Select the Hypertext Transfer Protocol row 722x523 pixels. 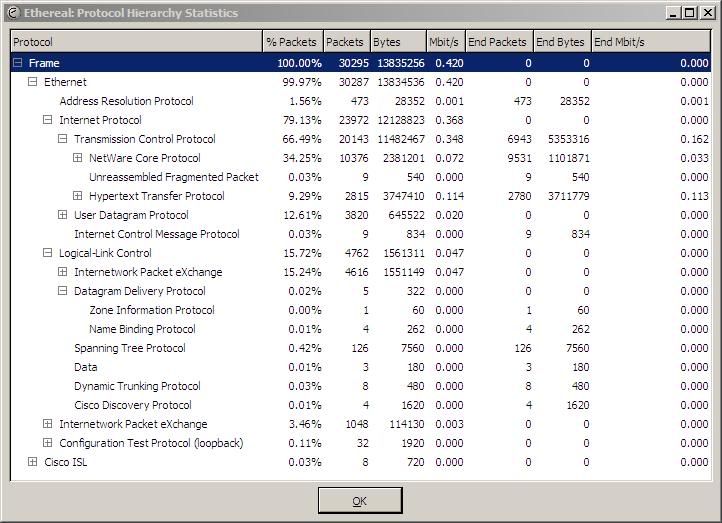pyautogui.click(x=361, y=196)
